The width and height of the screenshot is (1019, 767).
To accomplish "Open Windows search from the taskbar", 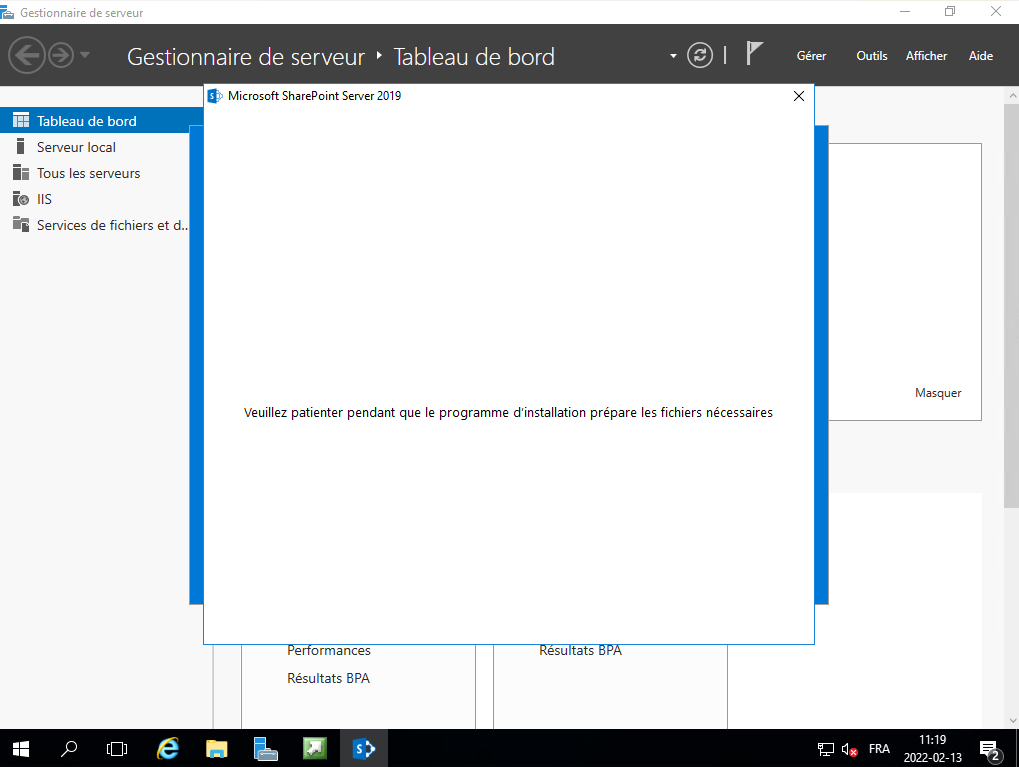I will point(69,749).
